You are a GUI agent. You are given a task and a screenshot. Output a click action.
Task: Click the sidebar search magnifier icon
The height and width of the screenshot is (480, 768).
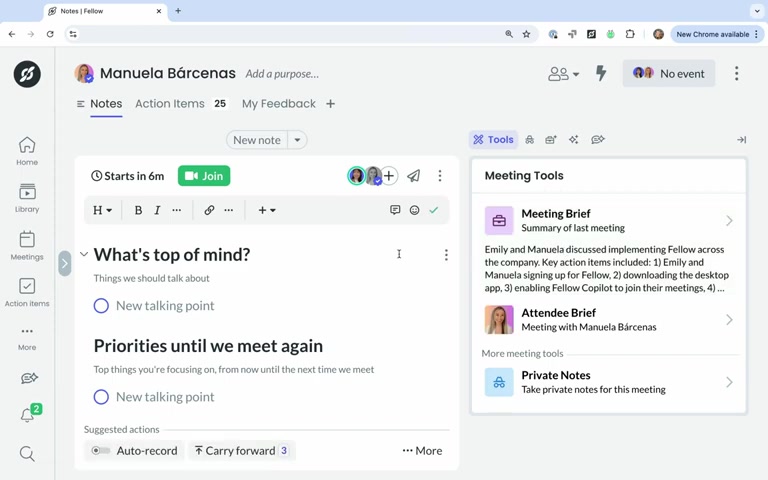pos(27,454)
